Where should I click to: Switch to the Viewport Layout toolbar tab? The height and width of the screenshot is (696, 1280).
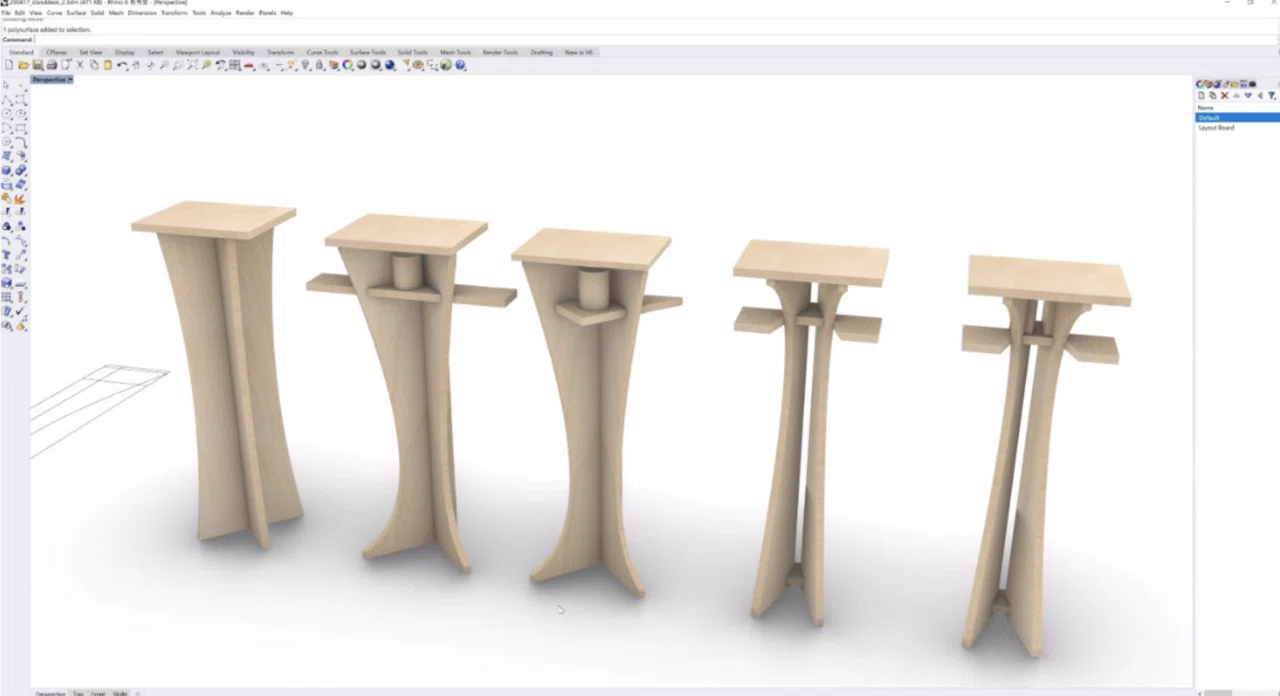coord(198,52)
